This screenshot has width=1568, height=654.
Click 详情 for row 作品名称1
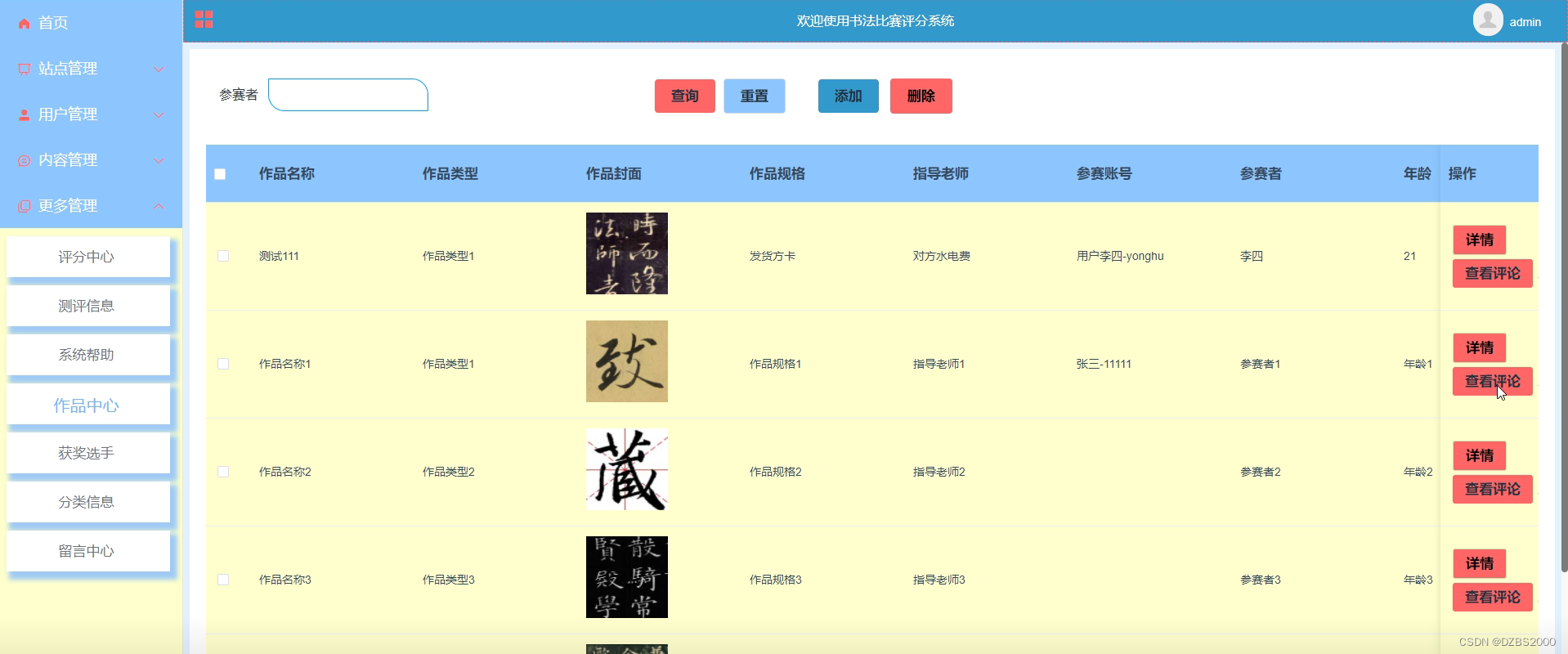pos(1480,347)
